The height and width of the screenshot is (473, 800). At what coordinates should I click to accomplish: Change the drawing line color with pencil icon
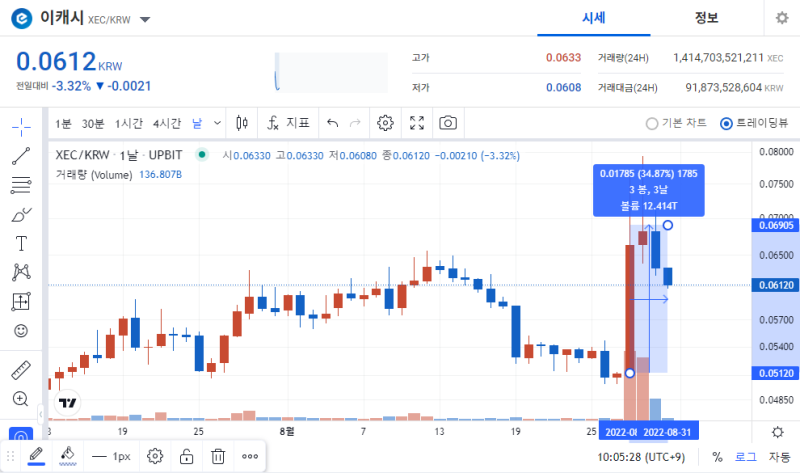pyautogui.click(x=36, y=456)
